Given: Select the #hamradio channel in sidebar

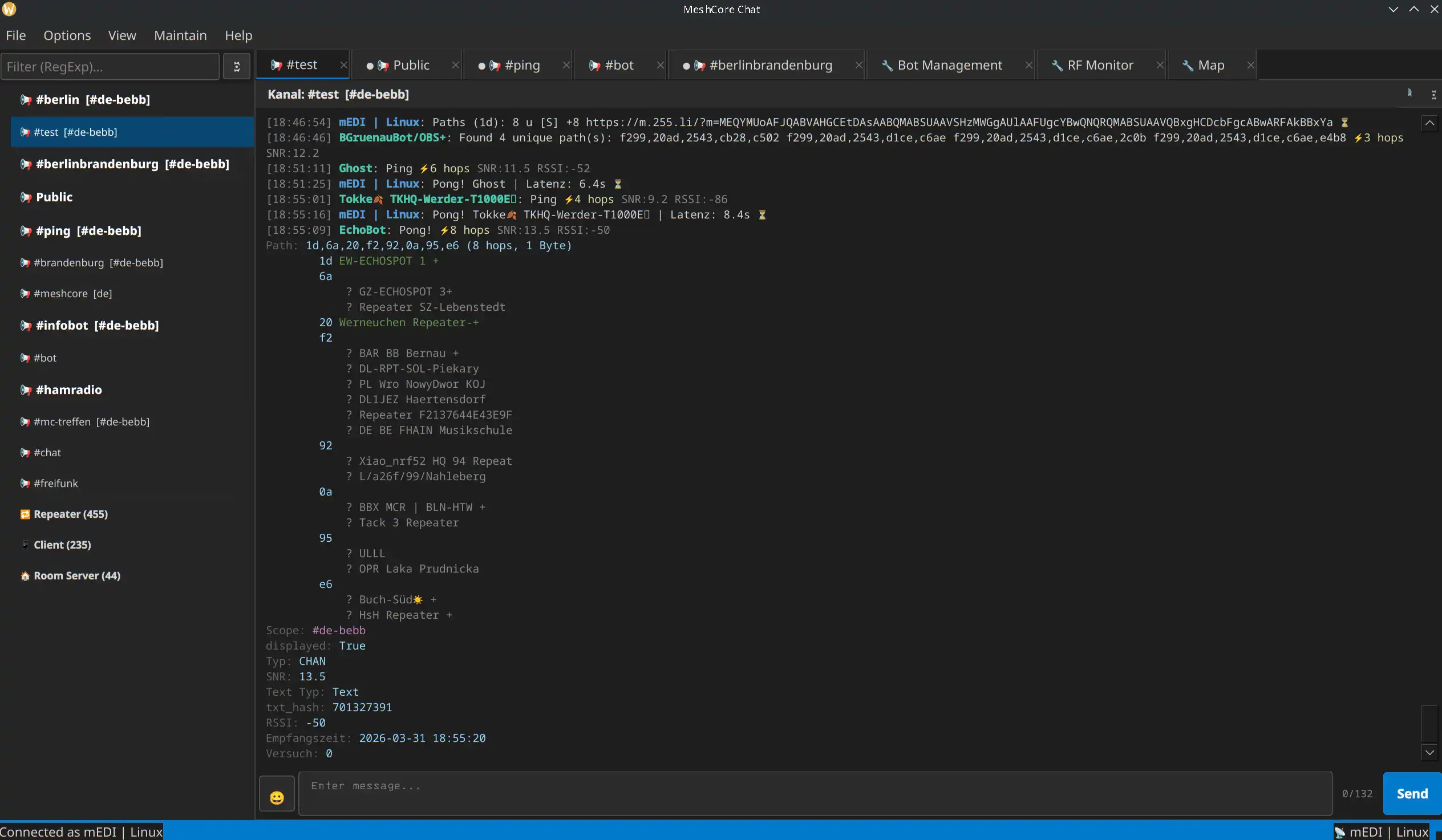Looking at the screenshot, I should tap(68, 389).
